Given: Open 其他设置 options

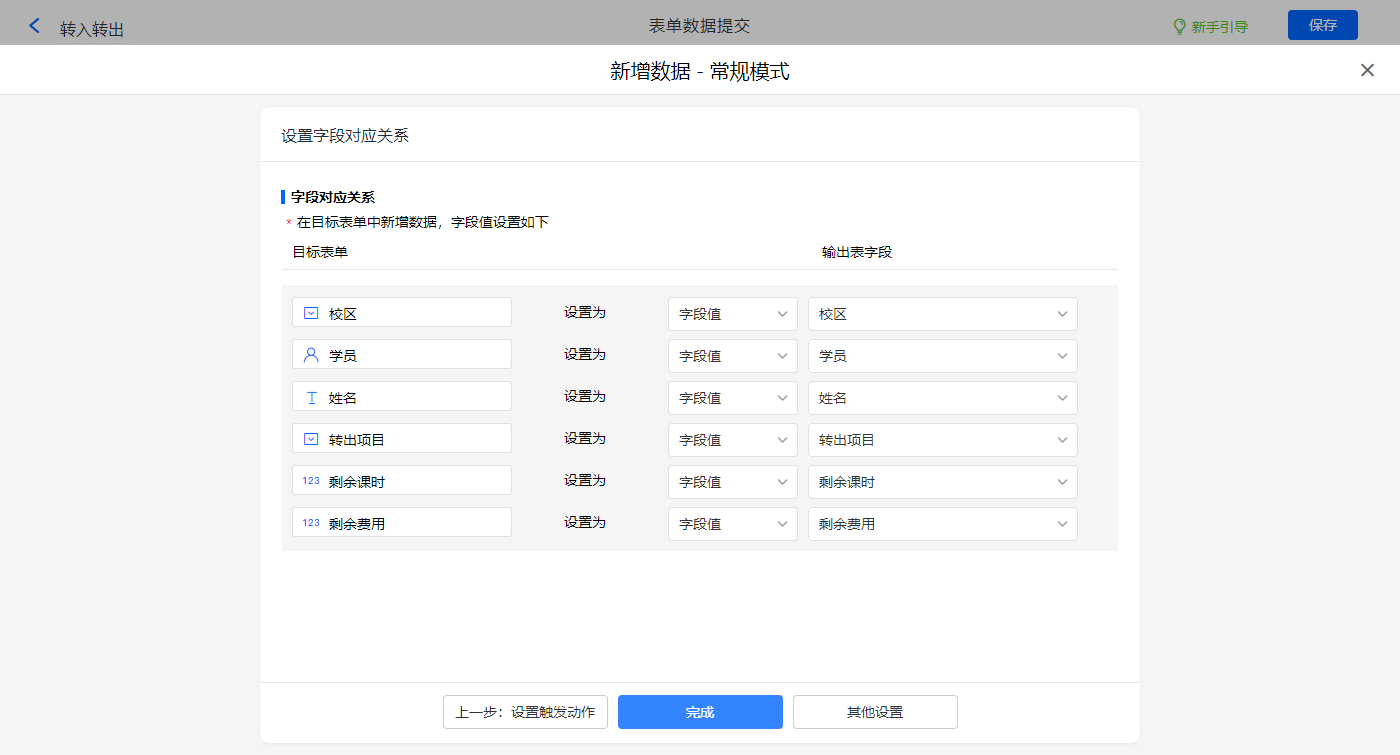Looking at the screenshot, I should click(875, 712).
